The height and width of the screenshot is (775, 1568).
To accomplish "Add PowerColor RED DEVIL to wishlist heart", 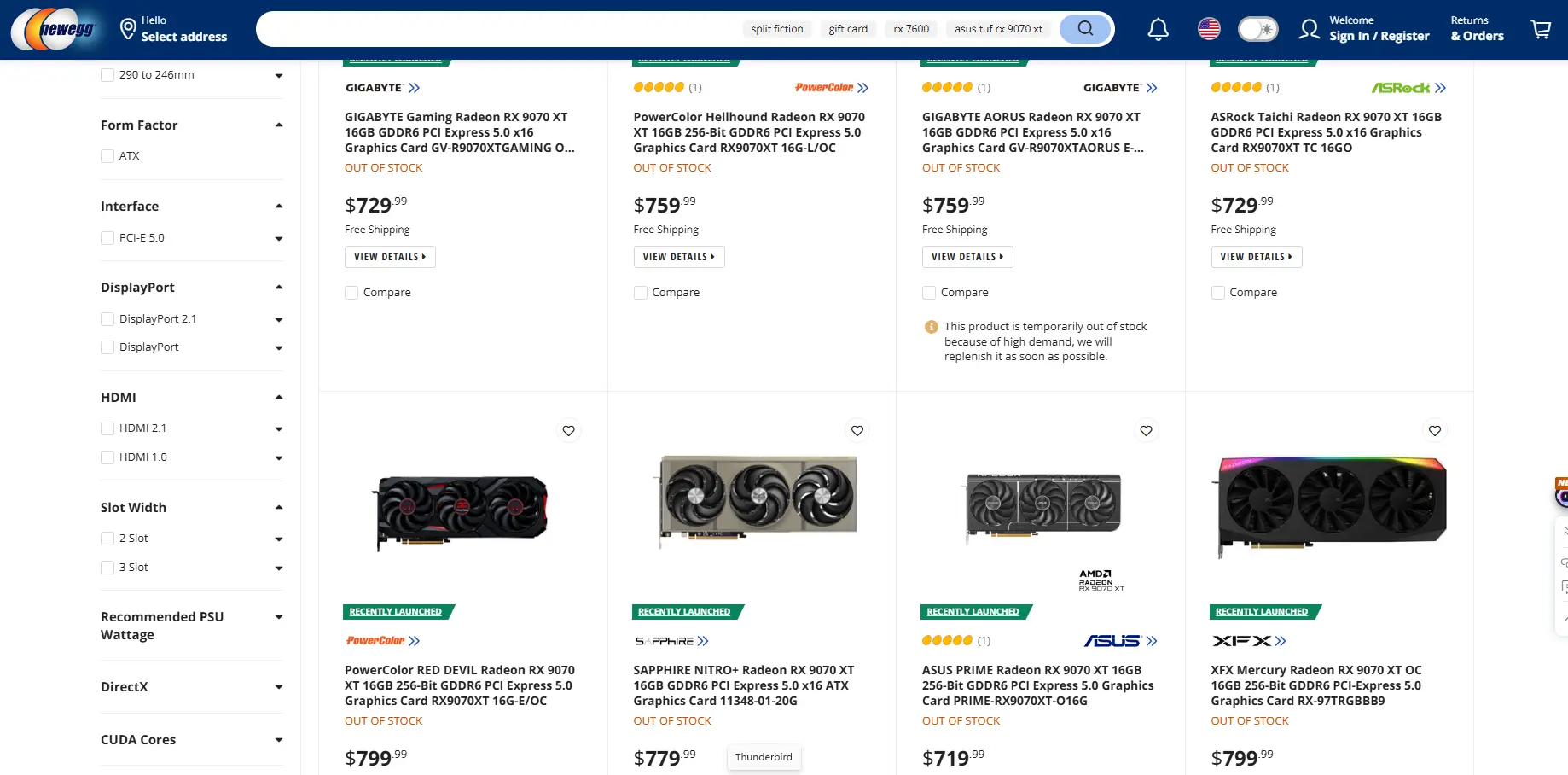I will [568, 431].
